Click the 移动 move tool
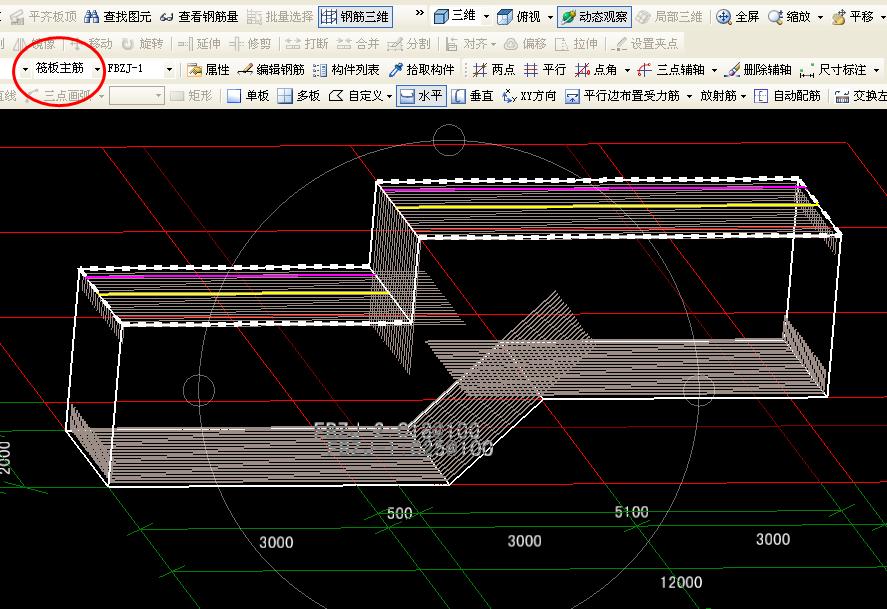Screen dimensions: 887x609 (x=91, y=44)
